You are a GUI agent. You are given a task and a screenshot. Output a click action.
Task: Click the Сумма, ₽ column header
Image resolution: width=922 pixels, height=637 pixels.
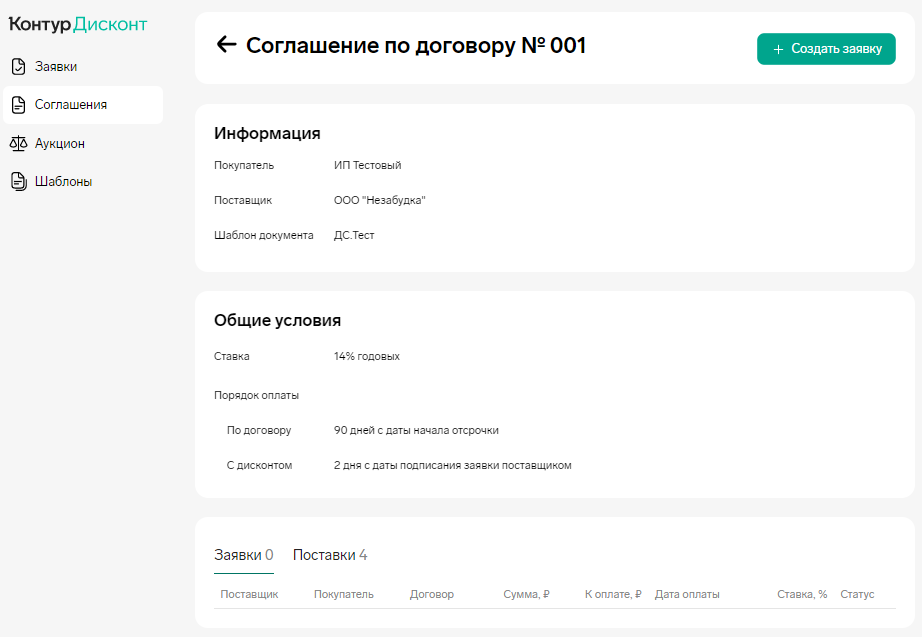526,594
